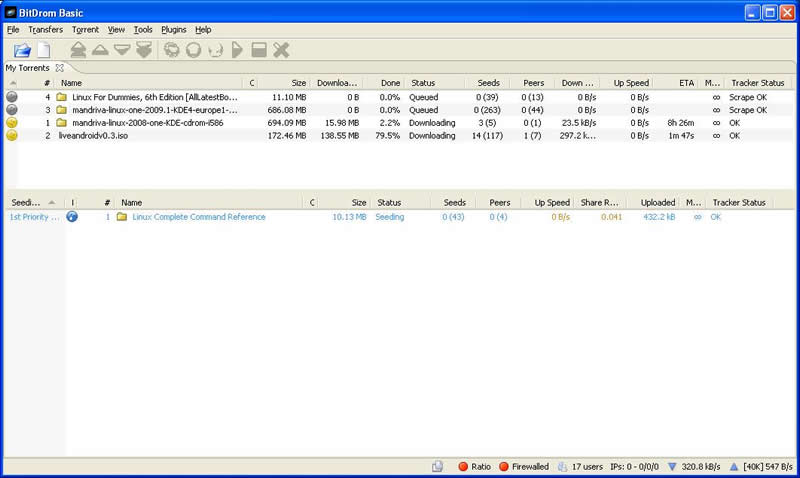Move torrent to bottom toolbar icon
800x478 pixels.
144,50
